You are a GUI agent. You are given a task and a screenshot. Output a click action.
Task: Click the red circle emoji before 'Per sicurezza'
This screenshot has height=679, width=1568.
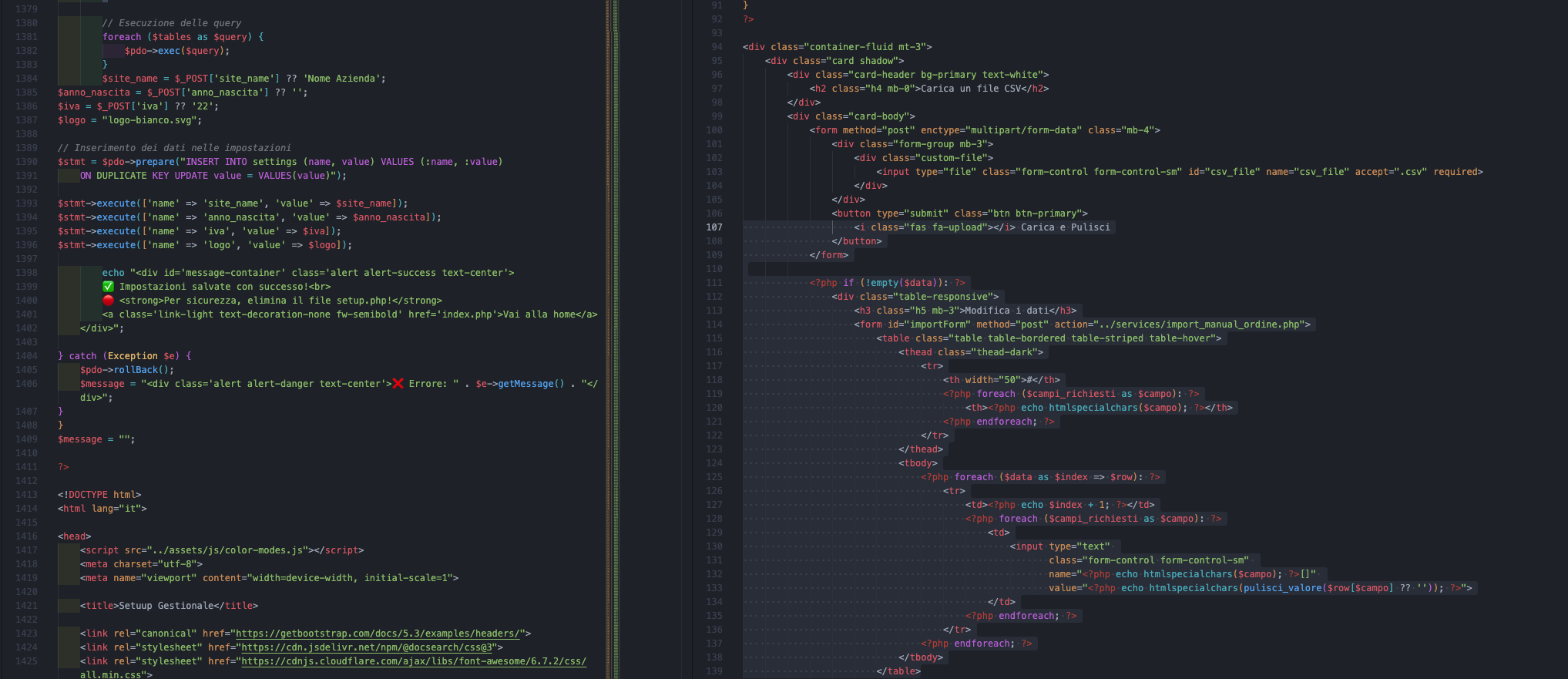tap(108, 301)
